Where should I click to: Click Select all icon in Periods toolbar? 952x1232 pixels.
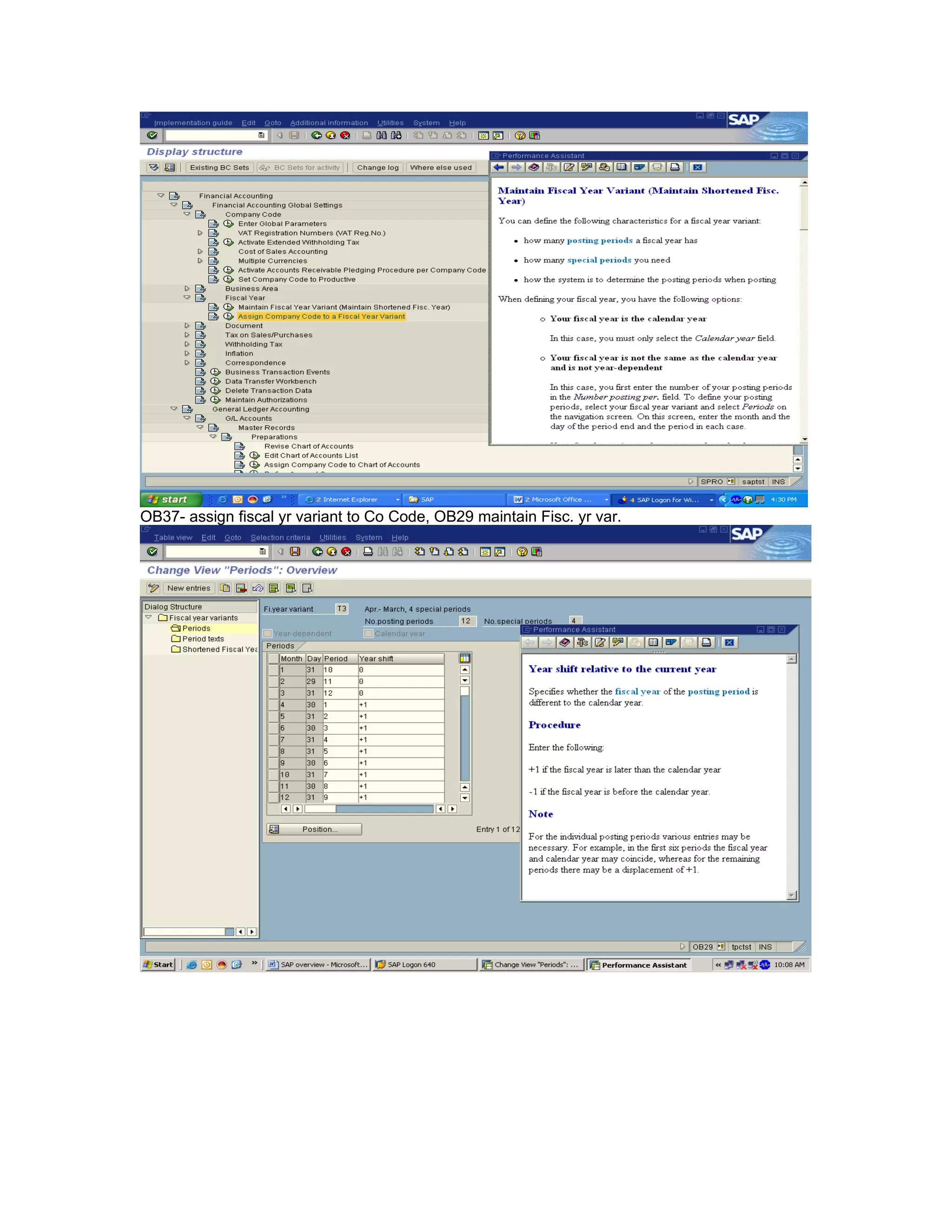coord(274,589)
